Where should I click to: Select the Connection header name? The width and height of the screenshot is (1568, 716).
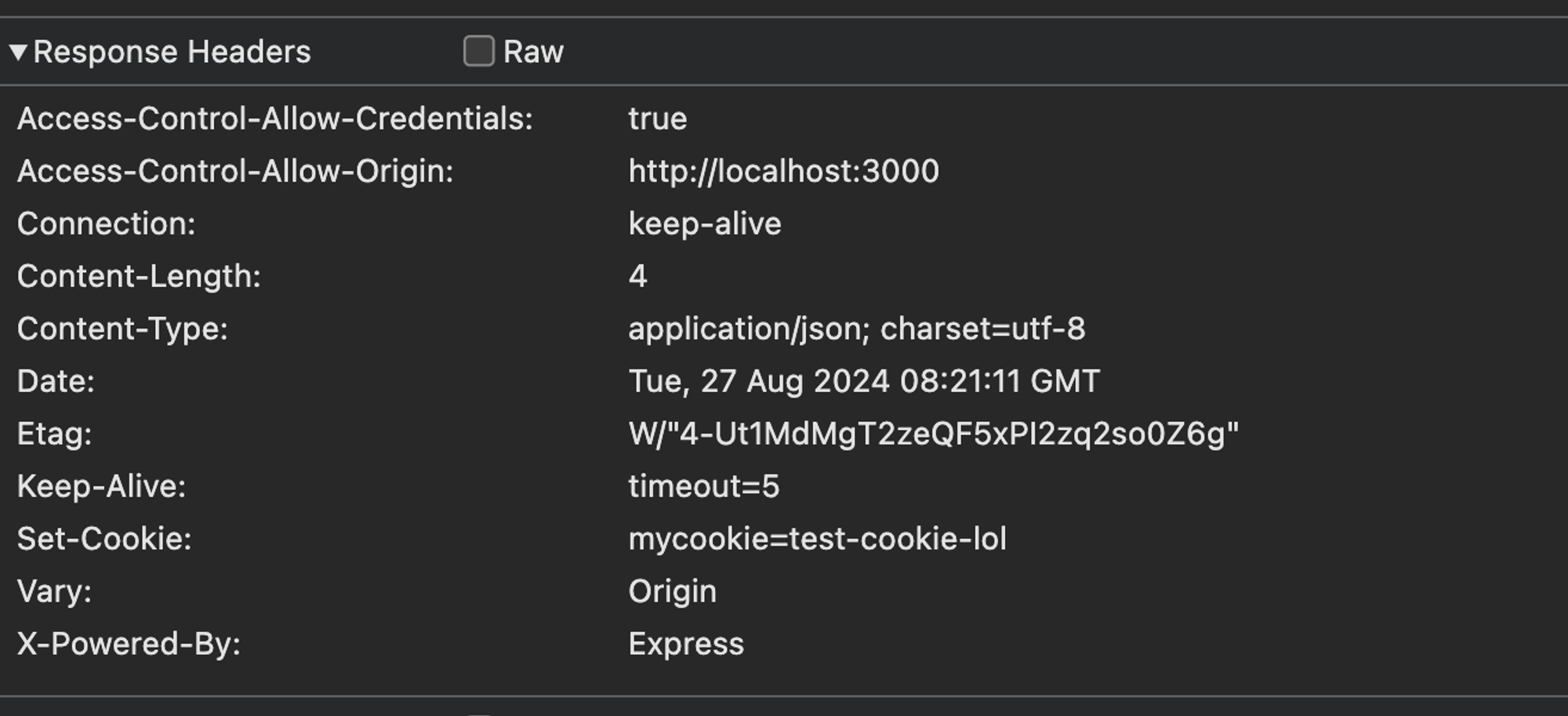[x=106, y=224]
